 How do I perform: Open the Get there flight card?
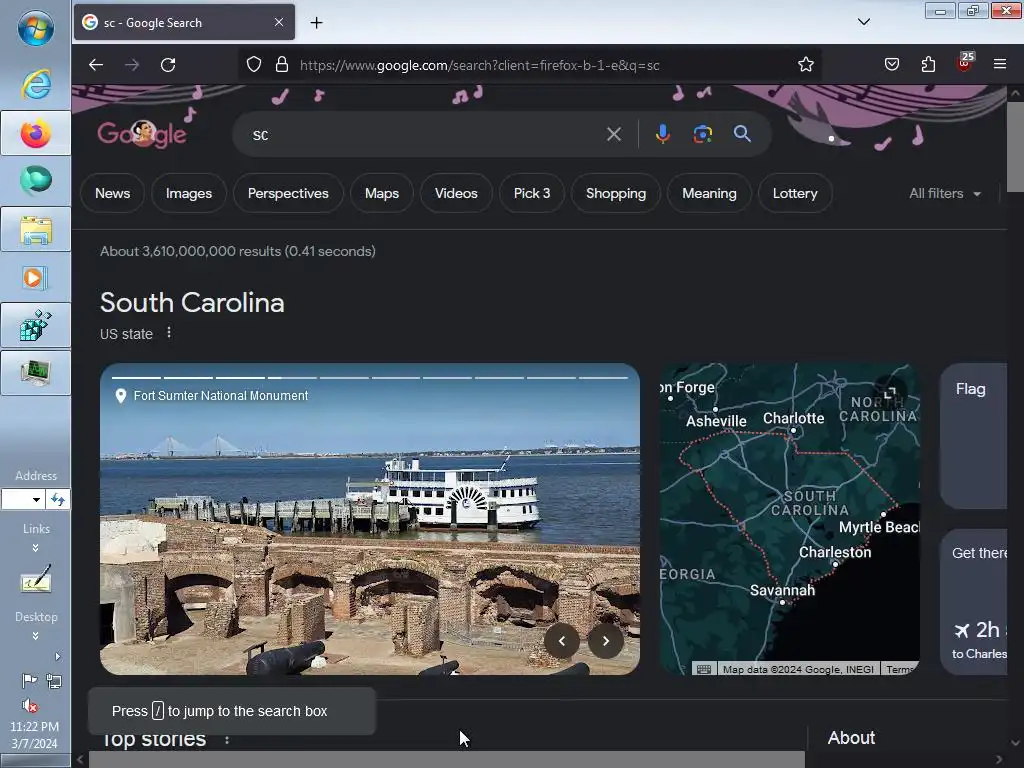pyautogui.click(x=974, y=601)
